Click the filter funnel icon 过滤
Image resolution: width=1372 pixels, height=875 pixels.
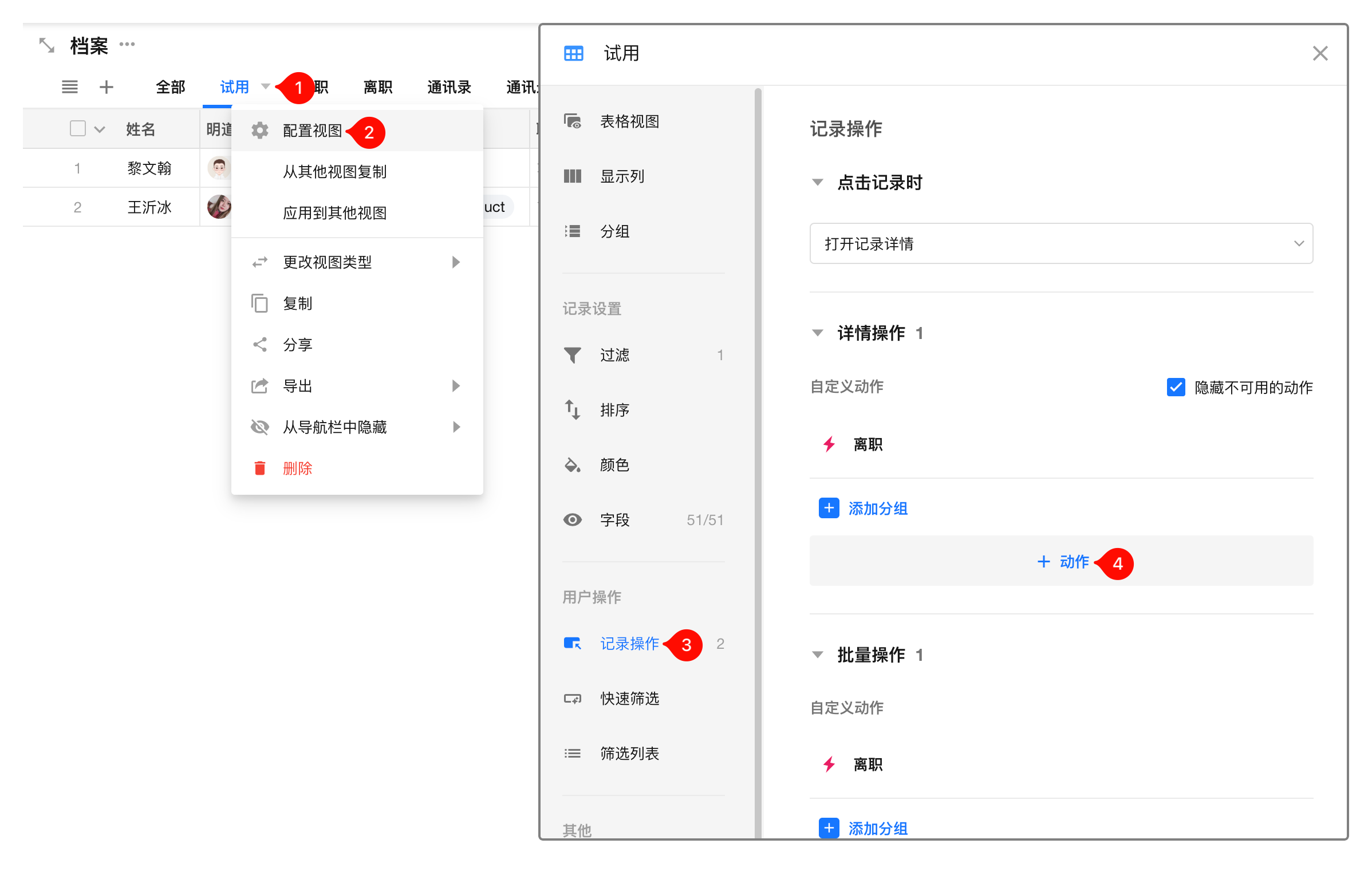point(573,355)
